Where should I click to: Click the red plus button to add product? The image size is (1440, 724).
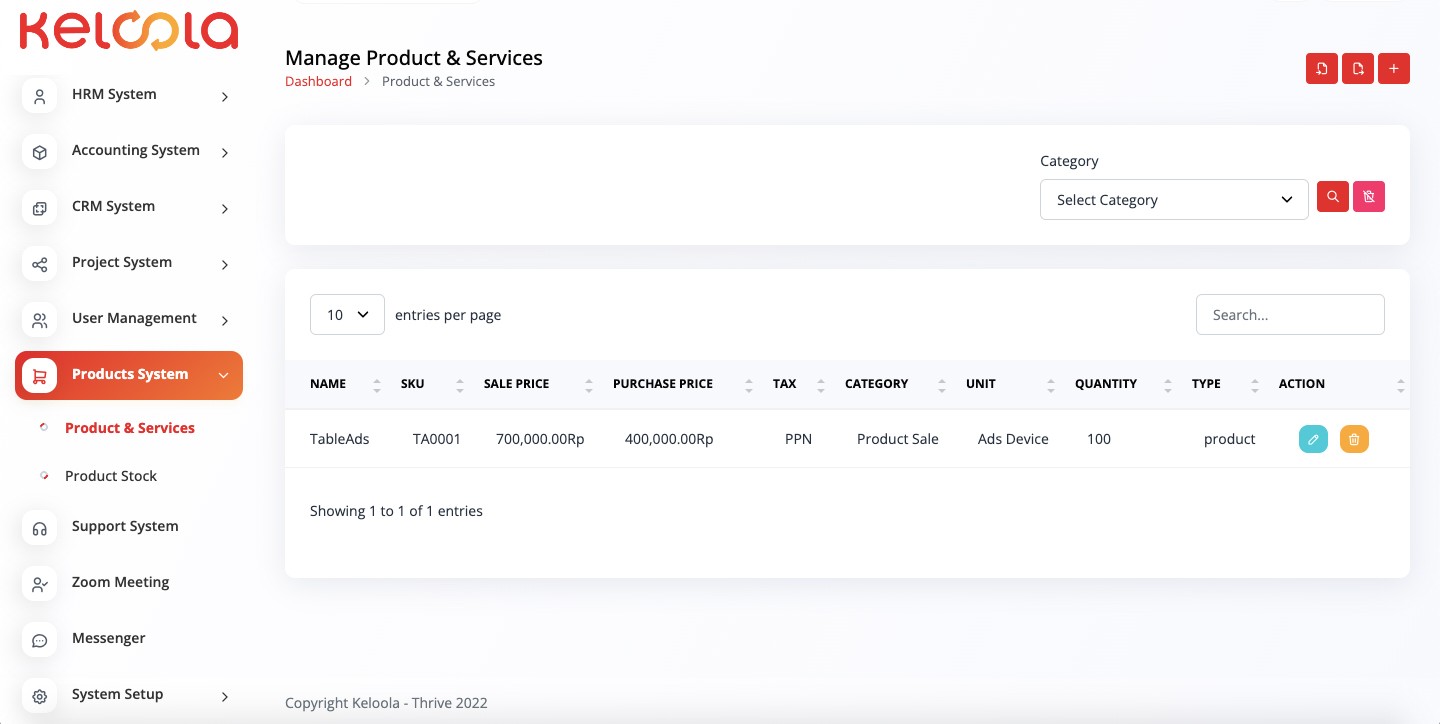[1393, 69]
